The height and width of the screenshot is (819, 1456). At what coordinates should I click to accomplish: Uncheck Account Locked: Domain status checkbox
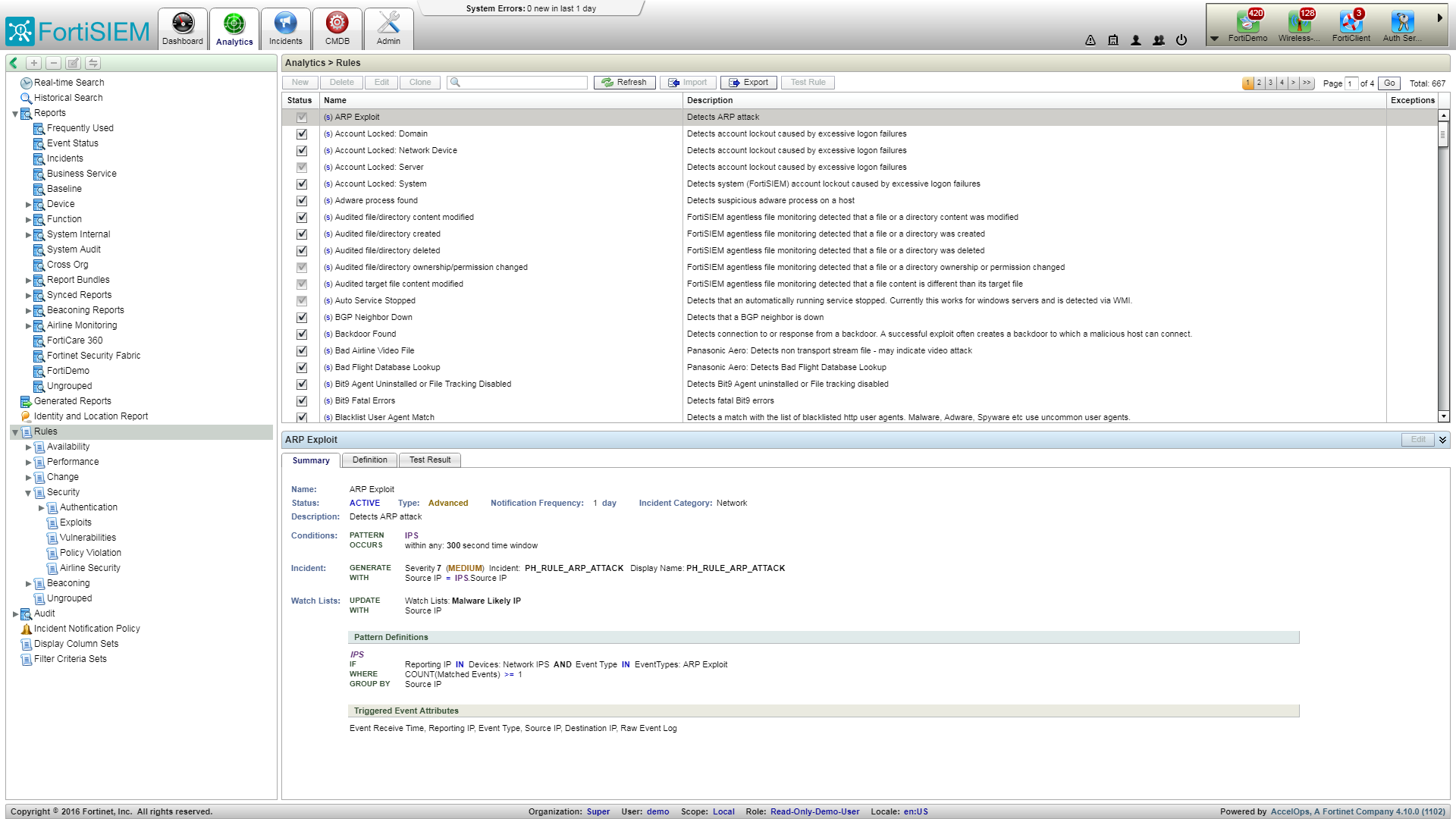(302, 134)
